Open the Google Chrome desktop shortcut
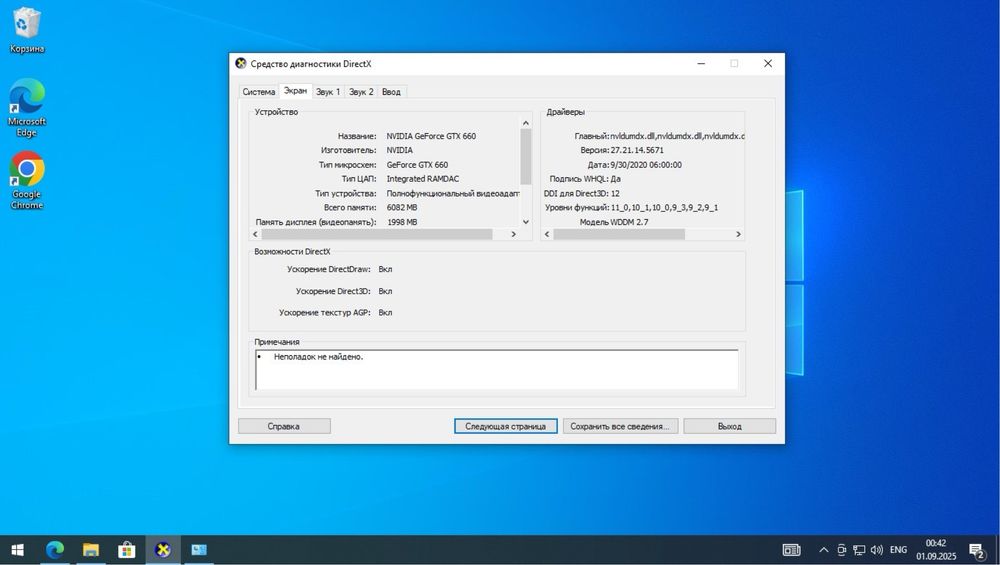 pyautogui.click(x=27, y=180)
